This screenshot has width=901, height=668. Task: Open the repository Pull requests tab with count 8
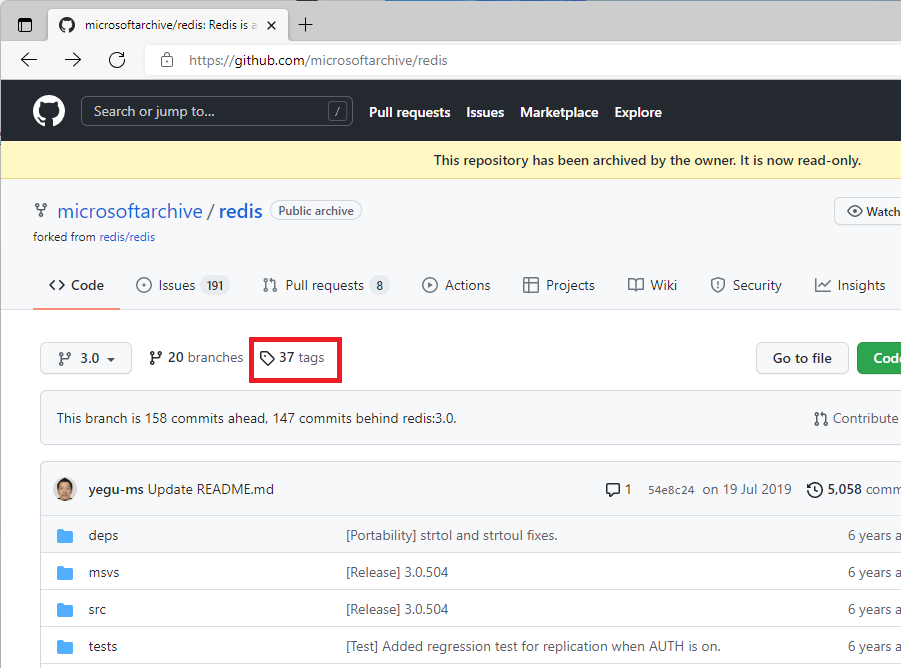pos(326,285)
